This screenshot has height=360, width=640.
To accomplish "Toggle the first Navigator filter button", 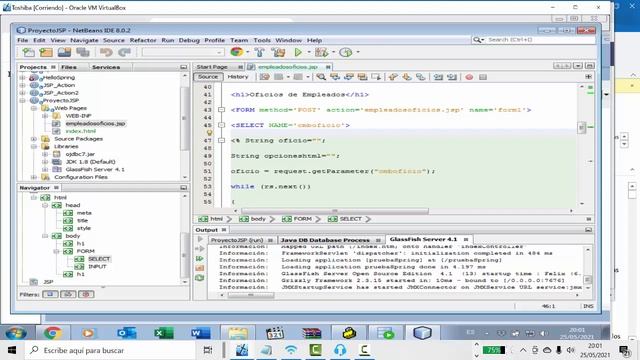I will click(50, 294).
